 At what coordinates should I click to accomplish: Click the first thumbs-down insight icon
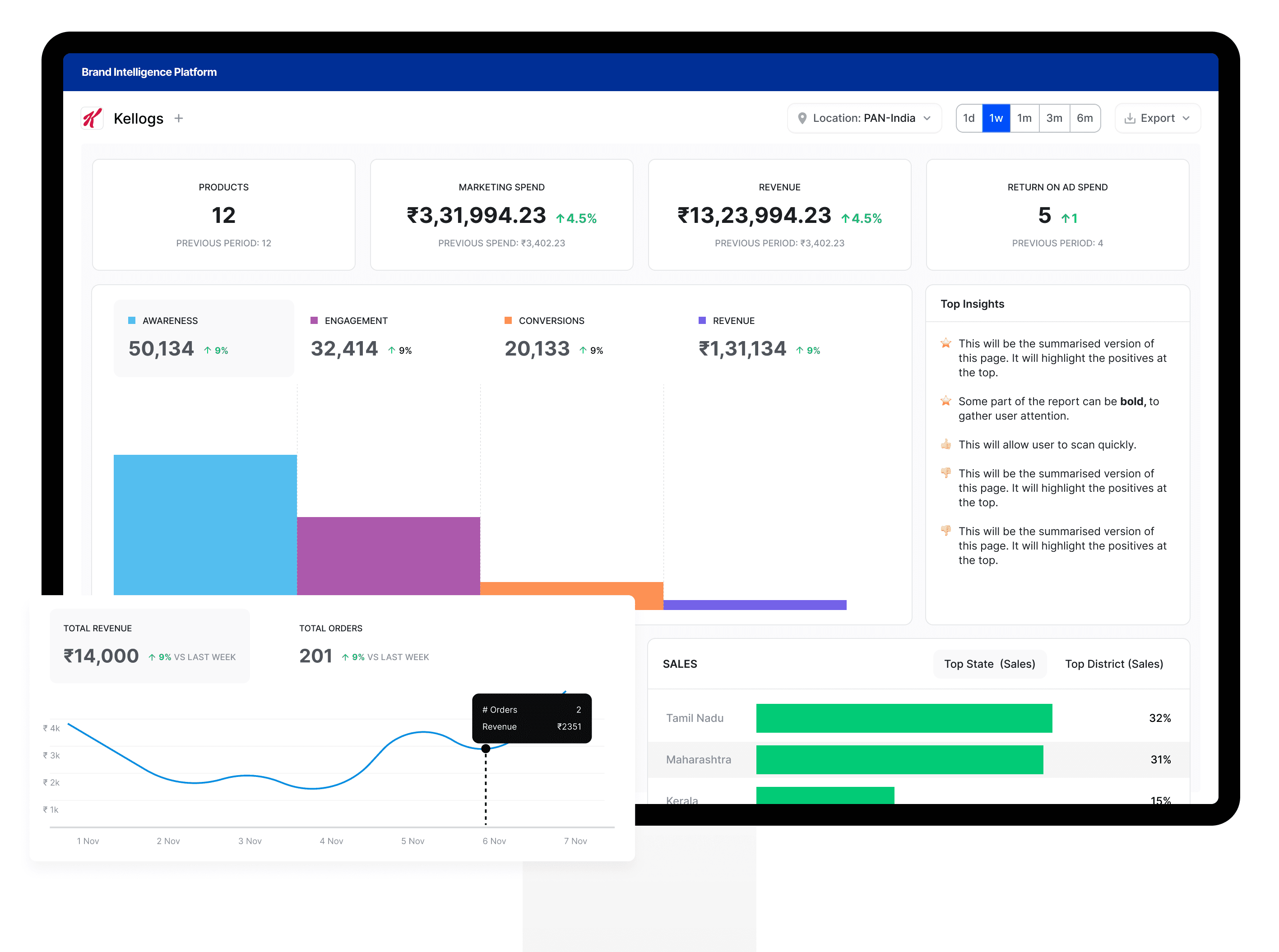[946, 473]
